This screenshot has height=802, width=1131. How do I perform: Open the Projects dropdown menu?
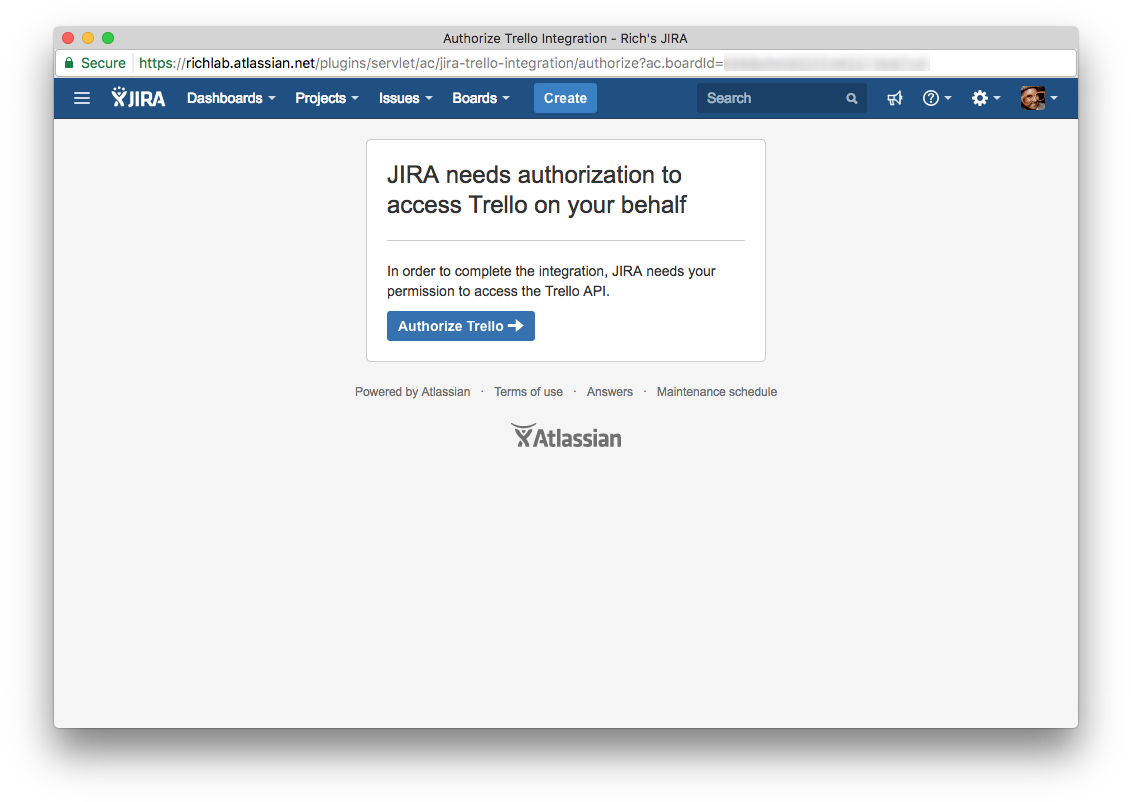[x=327, y=98]
